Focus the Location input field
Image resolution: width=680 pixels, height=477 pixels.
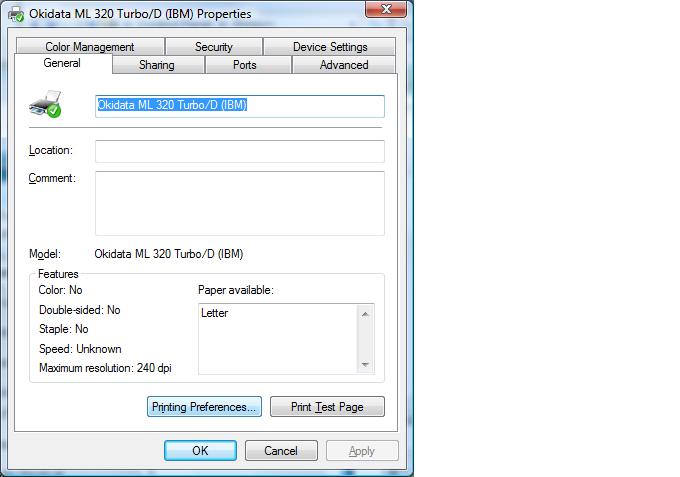point(239,151)
